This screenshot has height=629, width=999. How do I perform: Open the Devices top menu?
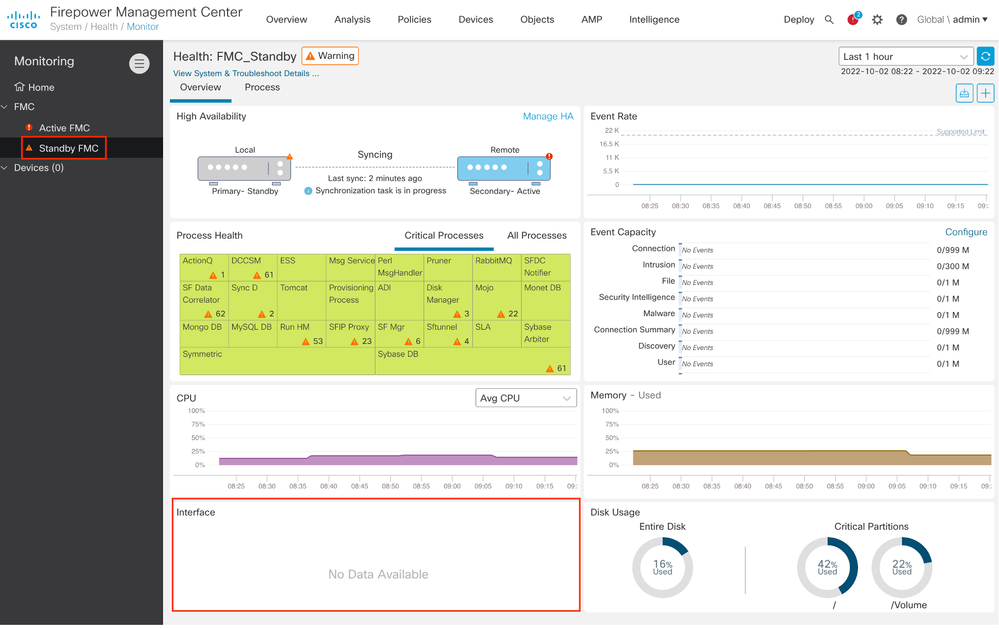(476, 20)
